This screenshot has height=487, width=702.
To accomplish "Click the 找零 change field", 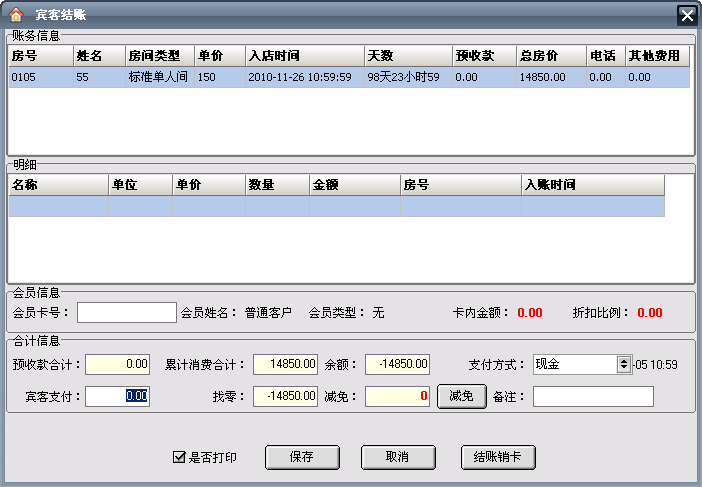I will coord(285,396).
